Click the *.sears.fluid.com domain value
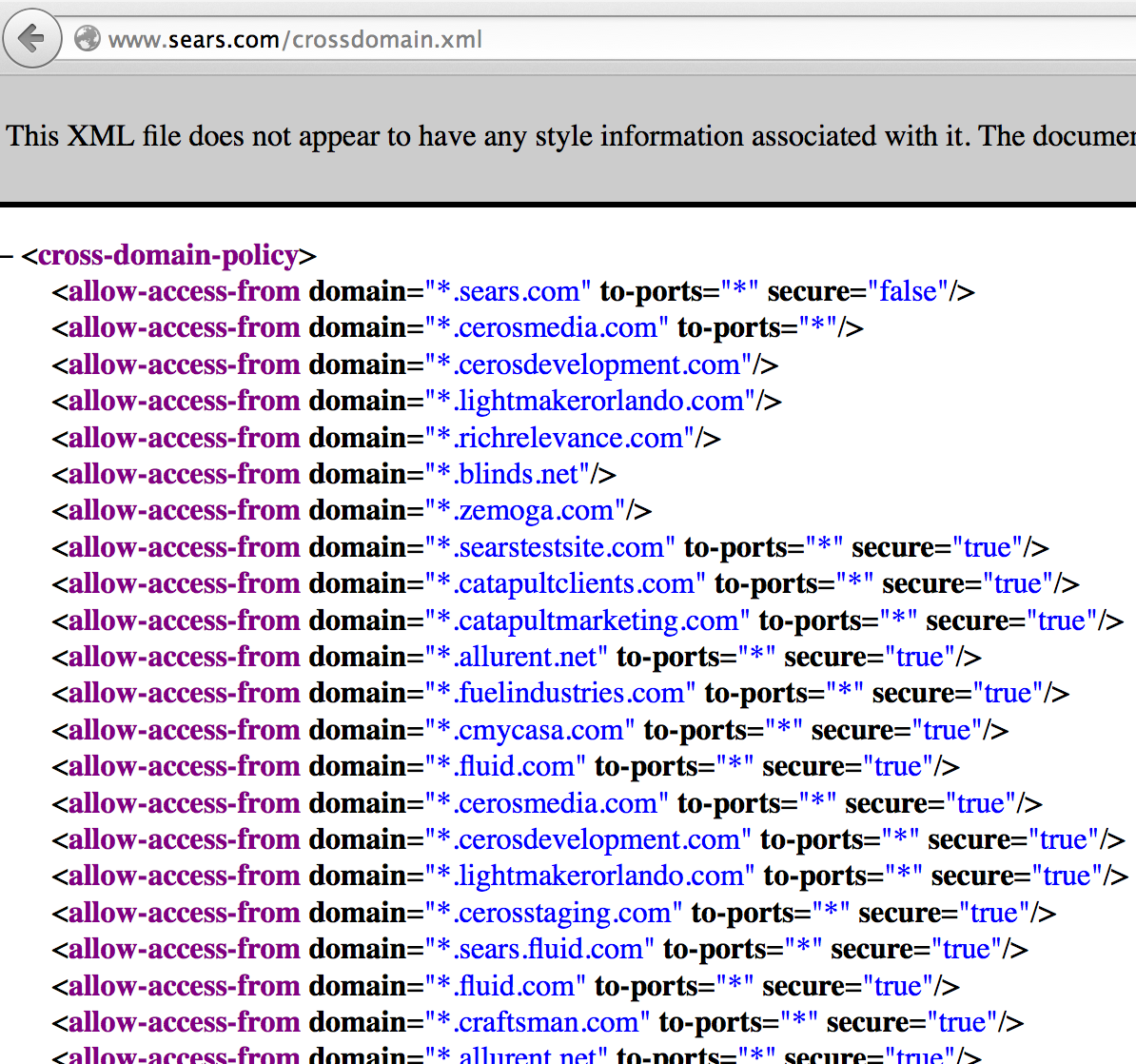This screenshot has height=1064, width=1136. pos(539,949)
